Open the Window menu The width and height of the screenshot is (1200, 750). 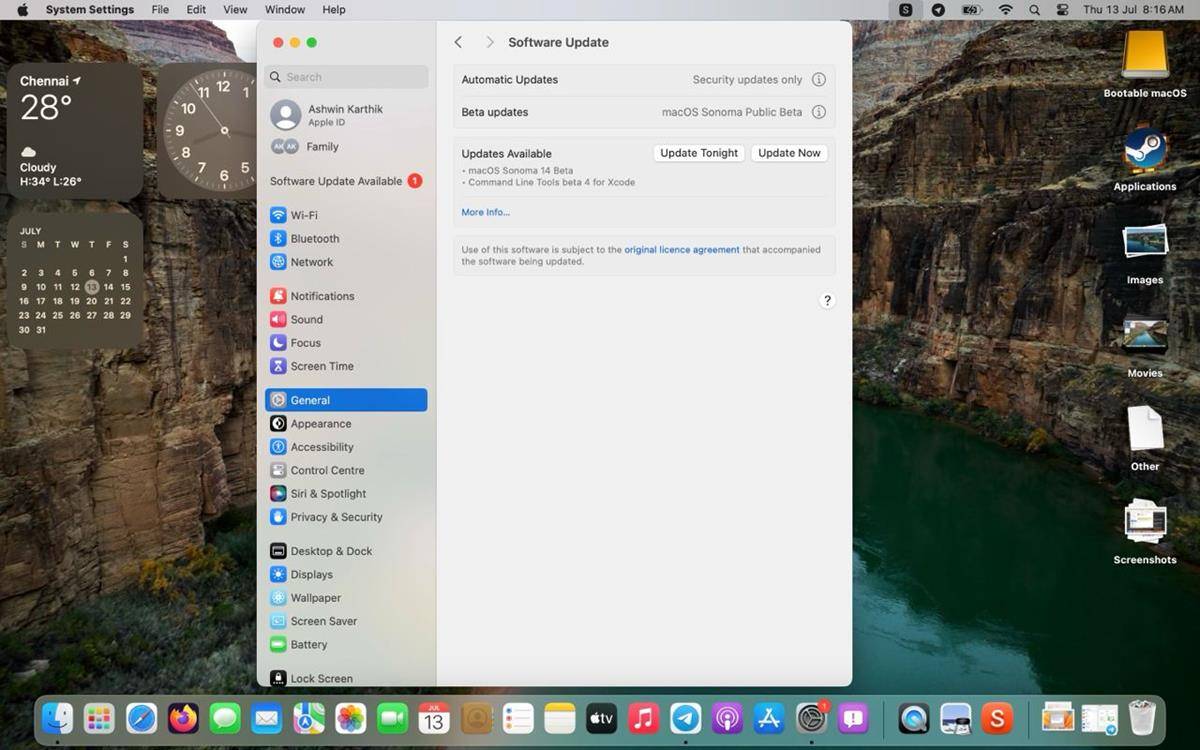click(284, 9)
